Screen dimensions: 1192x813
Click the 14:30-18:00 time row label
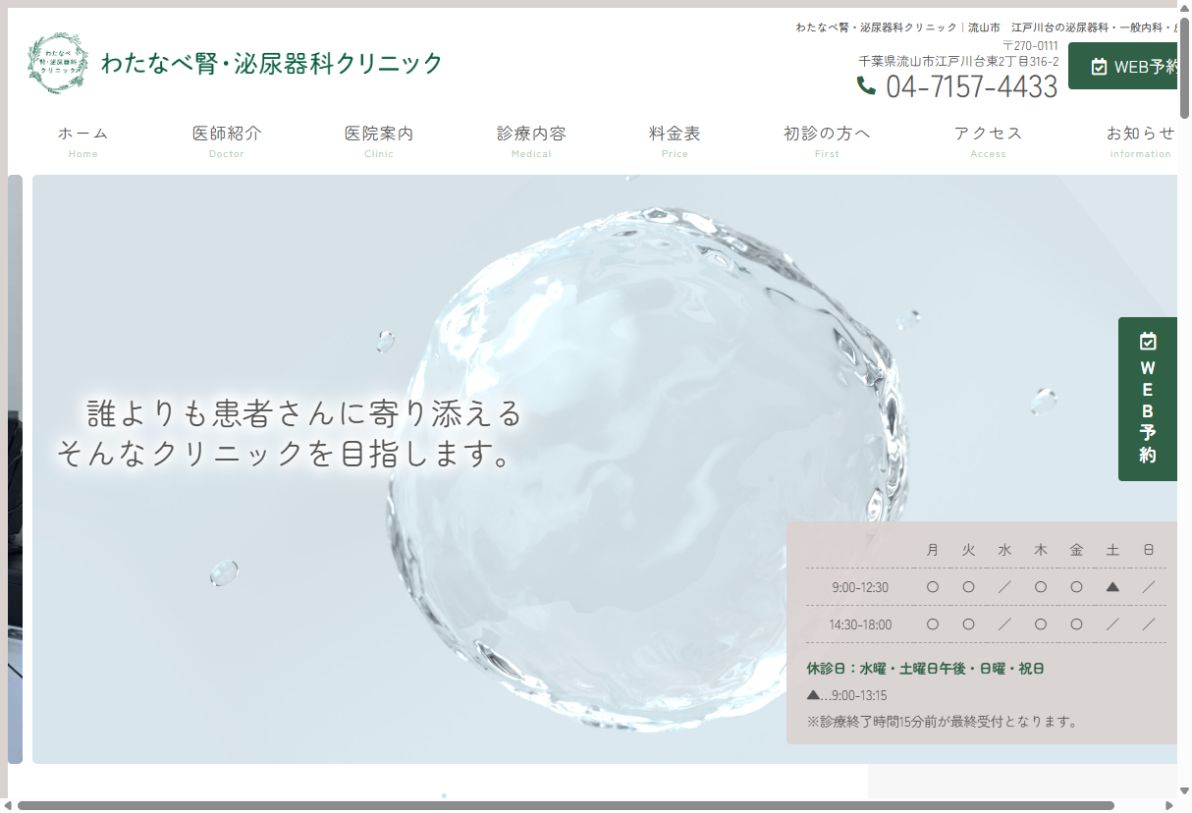pos(860,624)
